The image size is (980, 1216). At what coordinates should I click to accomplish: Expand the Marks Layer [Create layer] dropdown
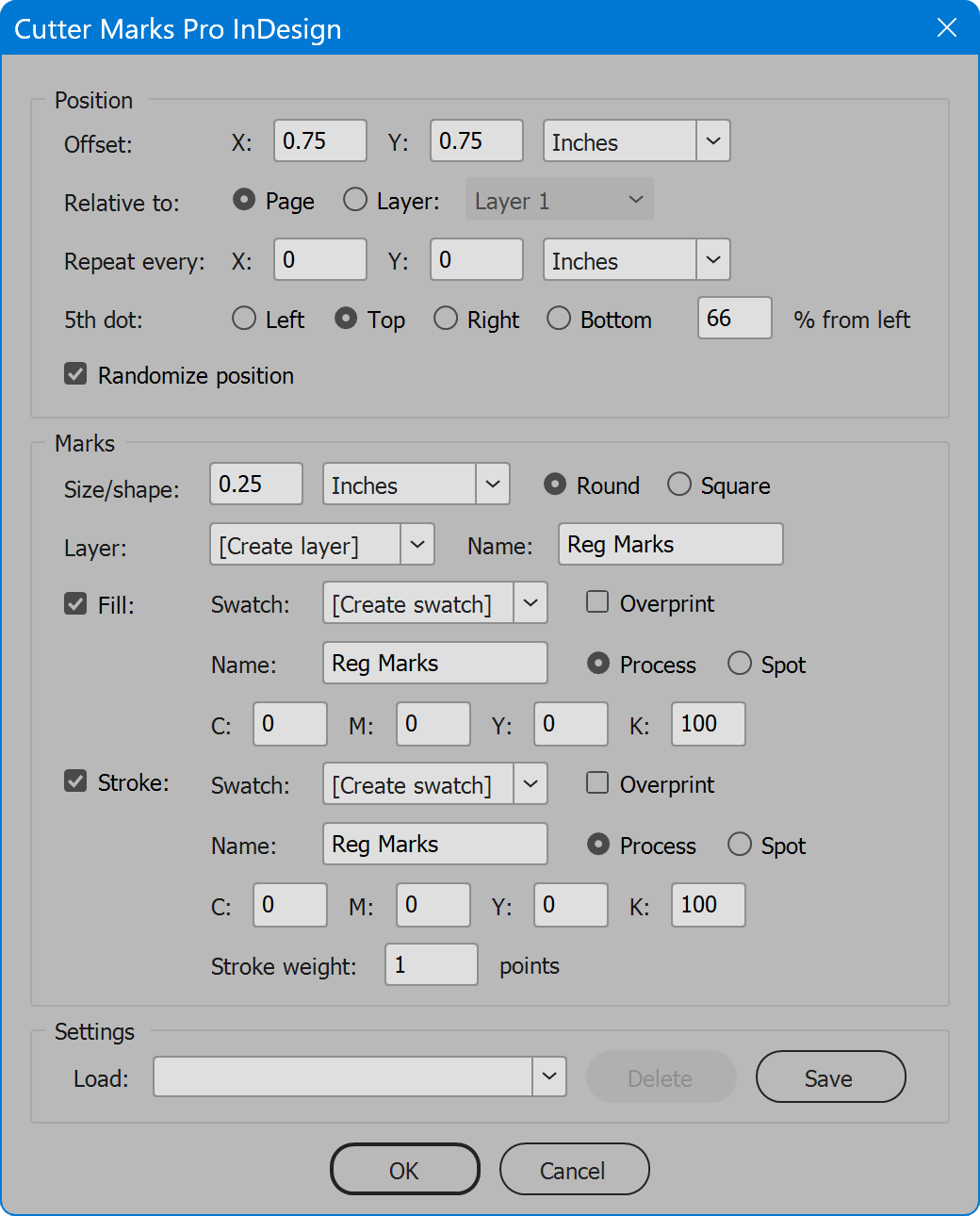click(322, 545)
